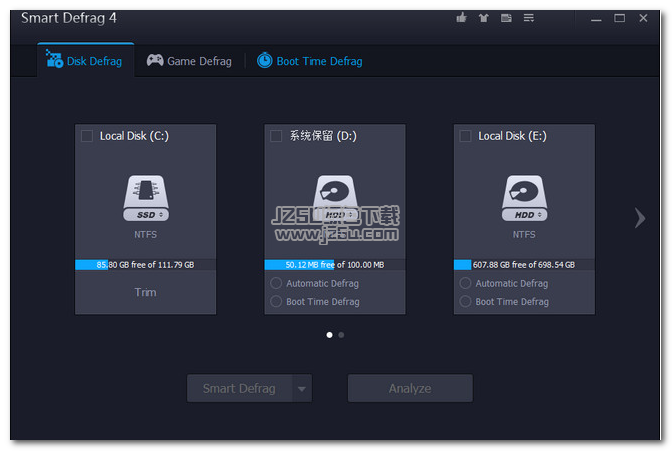Click the SSD drive icon for C:

pos(146,198)
